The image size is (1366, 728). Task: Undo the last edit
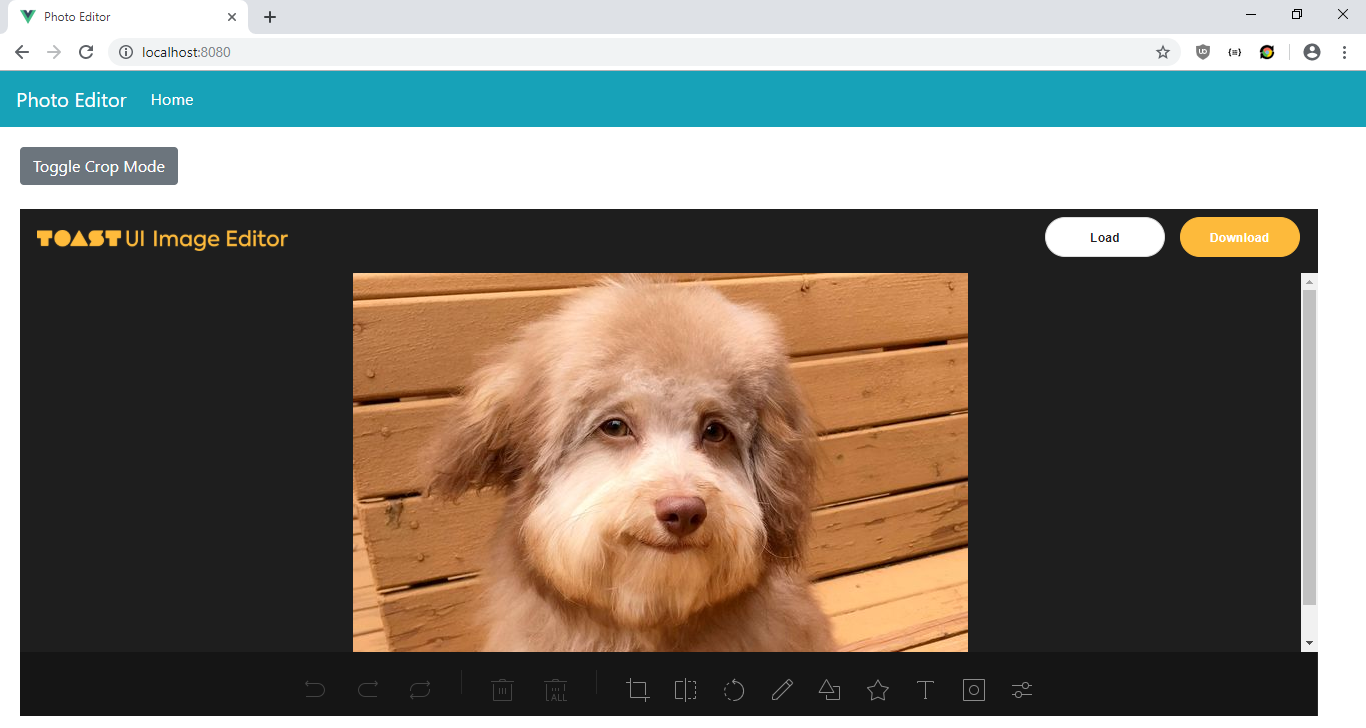coord(315,690)
